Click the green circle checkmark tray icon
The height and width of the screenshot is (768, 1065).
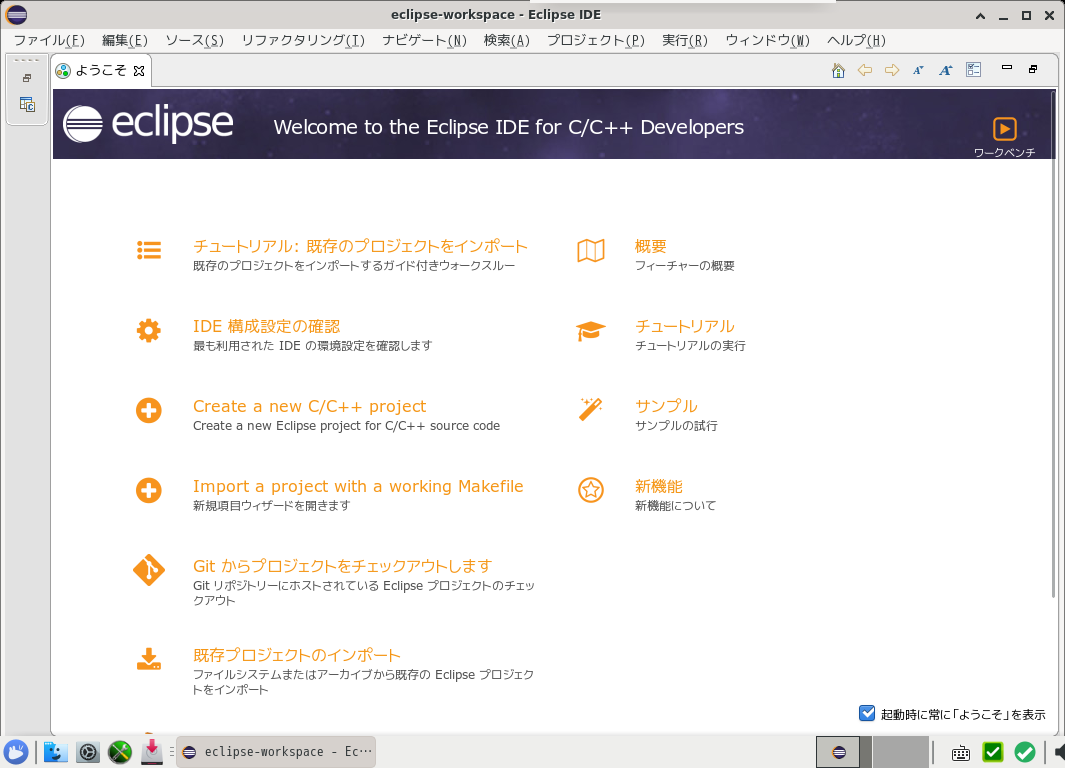pos(1024,752)
